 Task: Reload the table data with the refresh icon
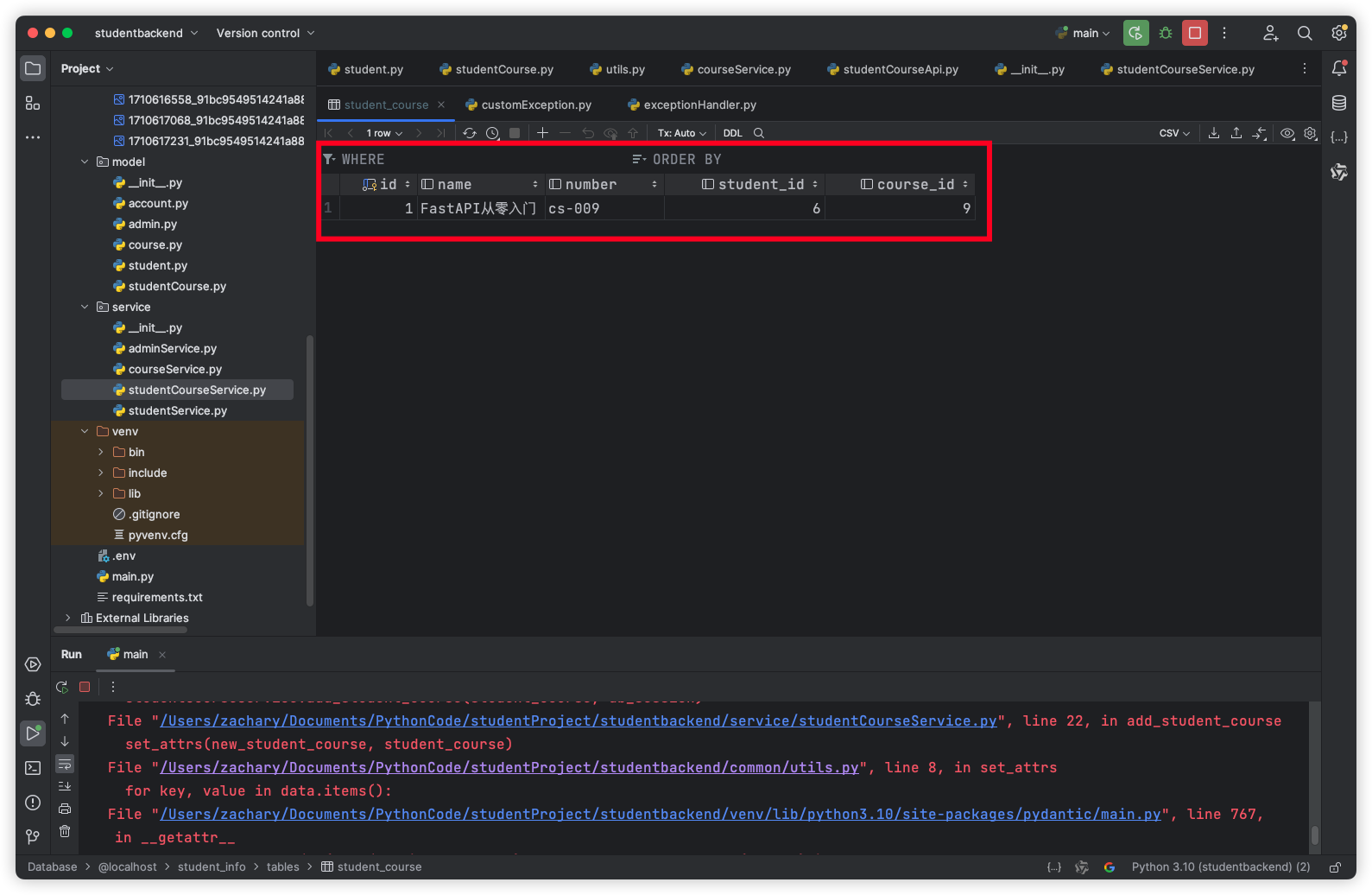[470, 133]
